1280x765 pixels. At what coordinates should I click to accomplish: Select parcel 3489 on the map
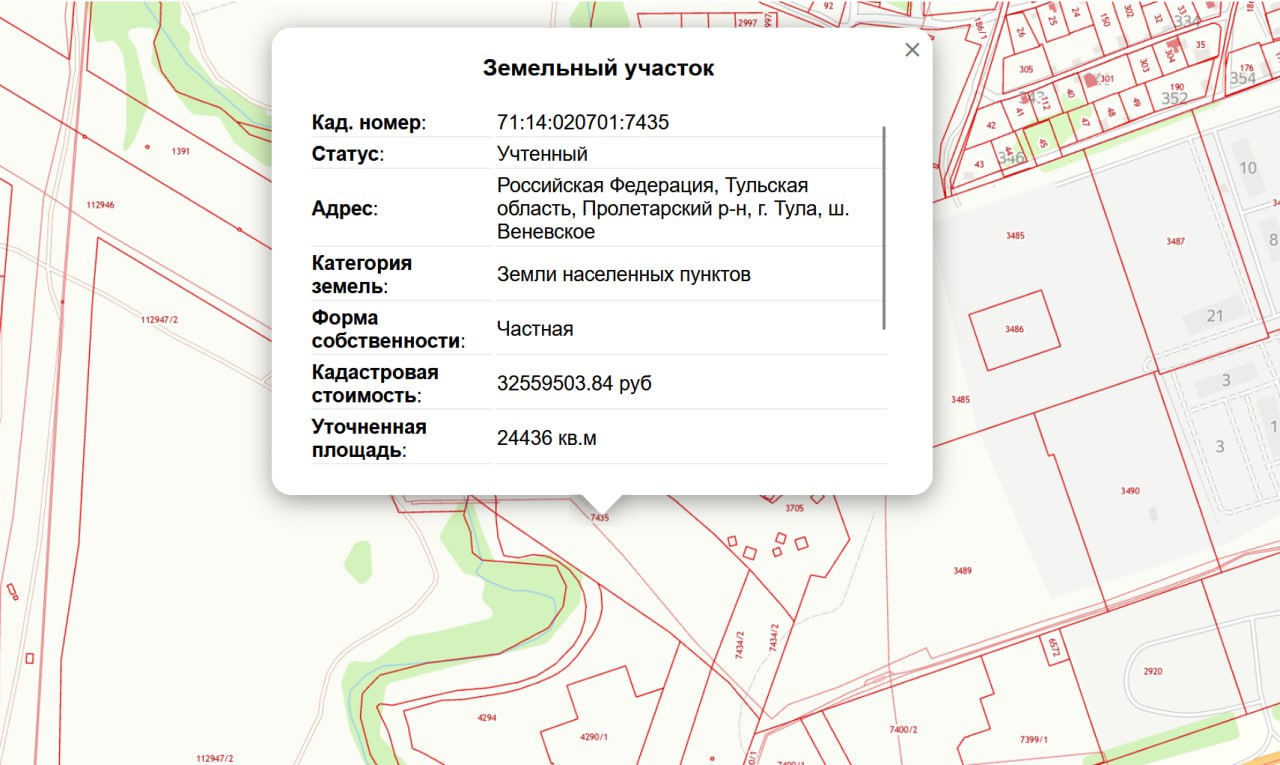coord(962,570)
